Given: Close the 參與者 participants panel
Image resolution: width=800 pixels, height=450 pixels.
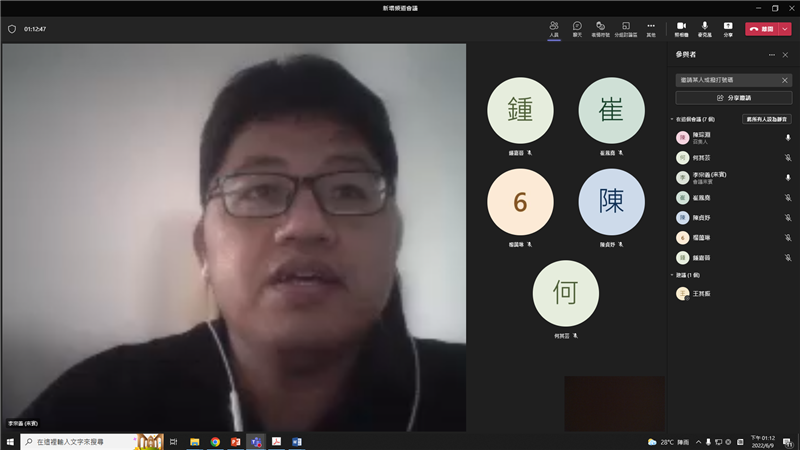Looking at the screenshot, I should pos(785,55).
